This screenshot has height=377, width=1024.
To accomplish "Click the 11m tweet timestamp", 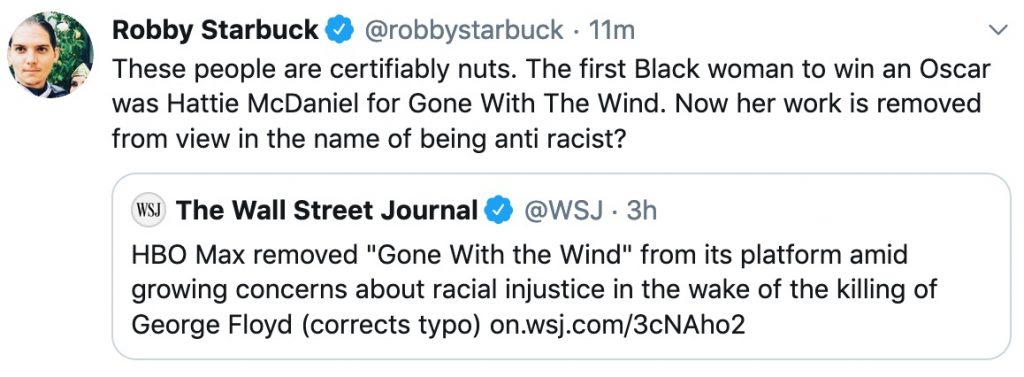I will click(x=611, y=31).
